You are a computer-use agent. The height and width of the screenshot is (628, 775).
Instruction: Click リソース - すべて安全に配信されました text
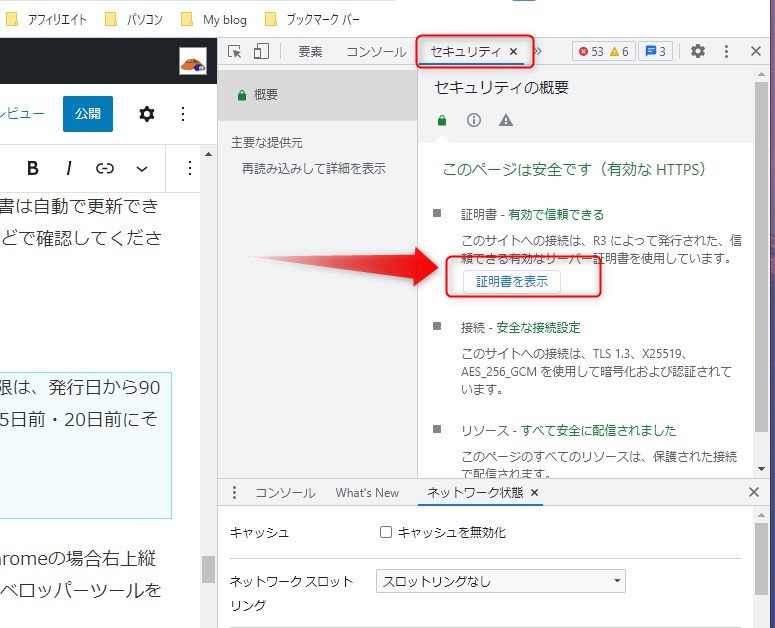568,430
